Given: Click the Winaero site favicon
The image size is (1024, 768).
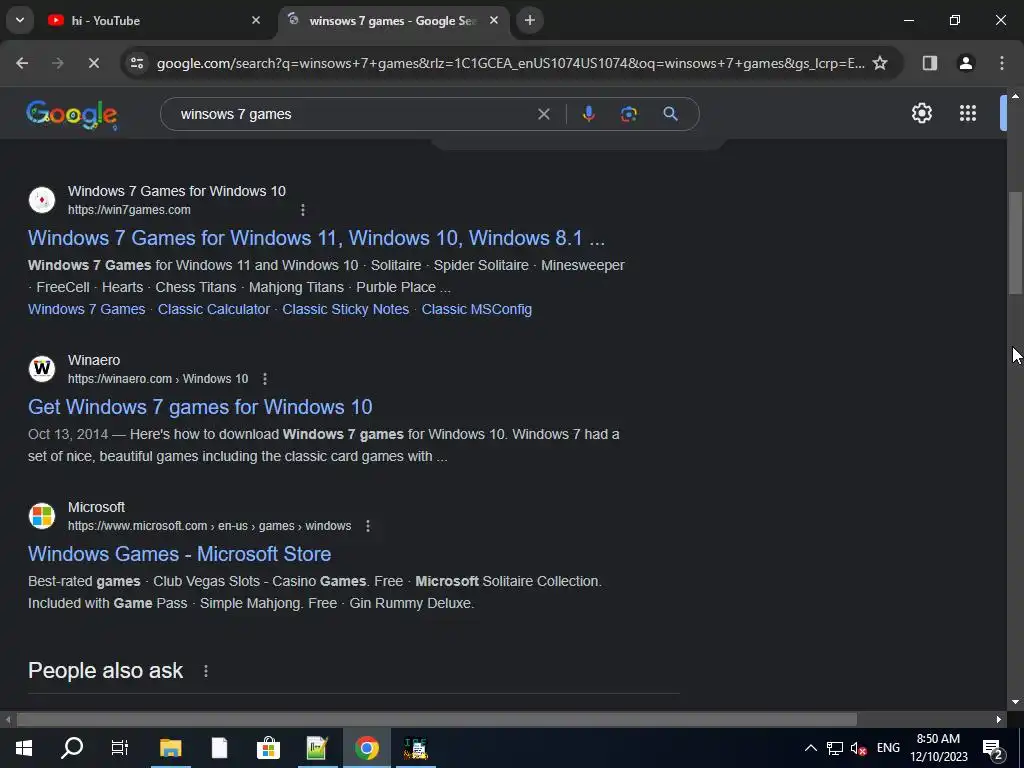Looking at the screenshot, I should coord(42,369).
